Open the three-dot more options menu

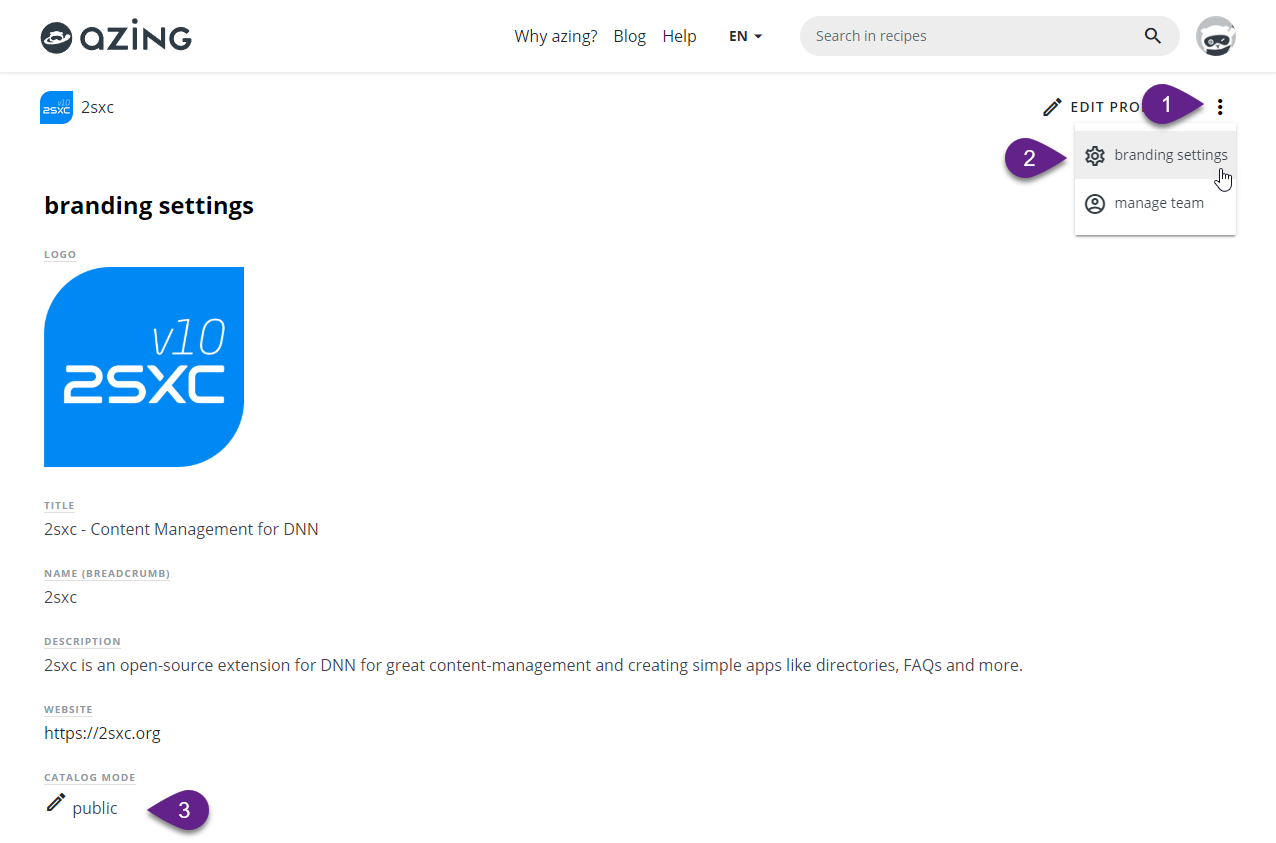coord(1220,107)
